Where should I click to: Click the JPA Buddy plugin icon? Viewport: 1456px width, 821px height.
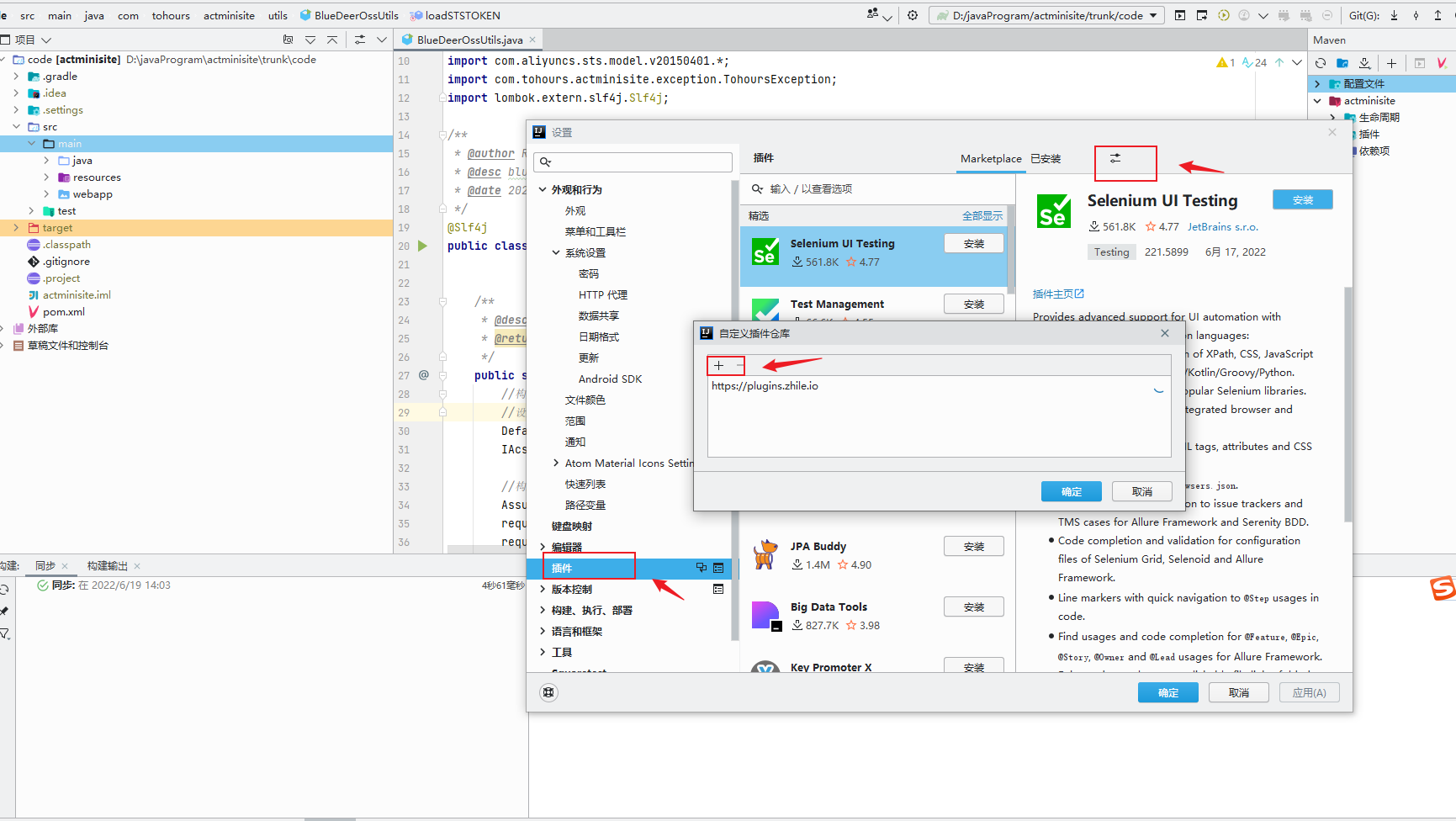click(765, 555)
